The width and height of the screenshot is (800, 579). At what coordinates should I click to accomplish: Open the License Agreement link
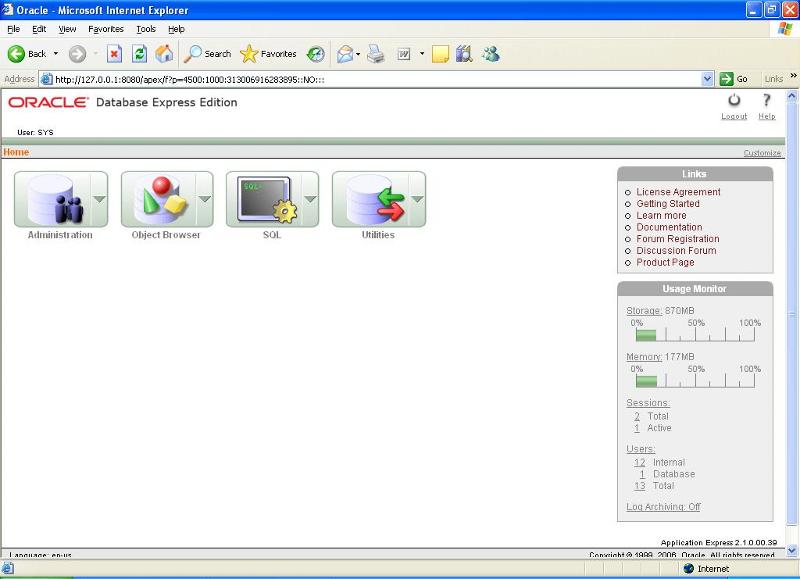678,192
